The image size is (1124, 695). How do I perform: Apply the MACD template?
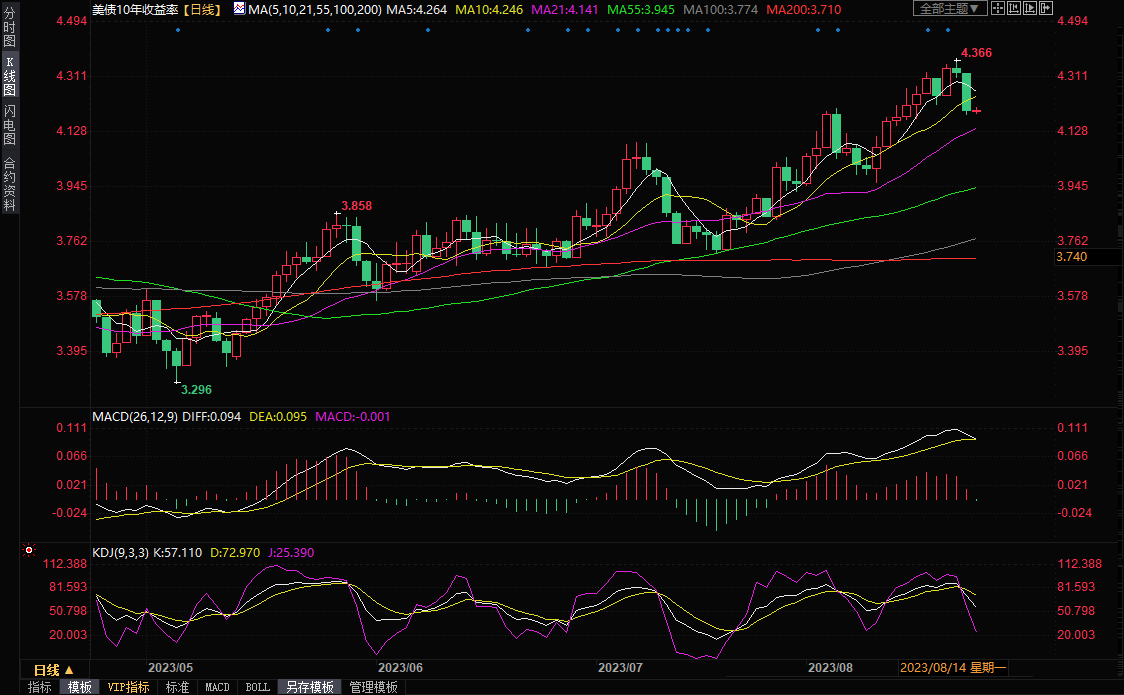pyautogui.click(x=217, y=687)
